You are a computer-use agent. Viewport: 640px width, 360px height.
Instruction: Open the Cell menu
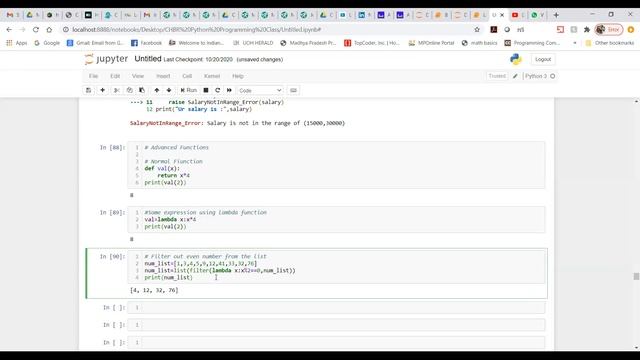[187, 76]
